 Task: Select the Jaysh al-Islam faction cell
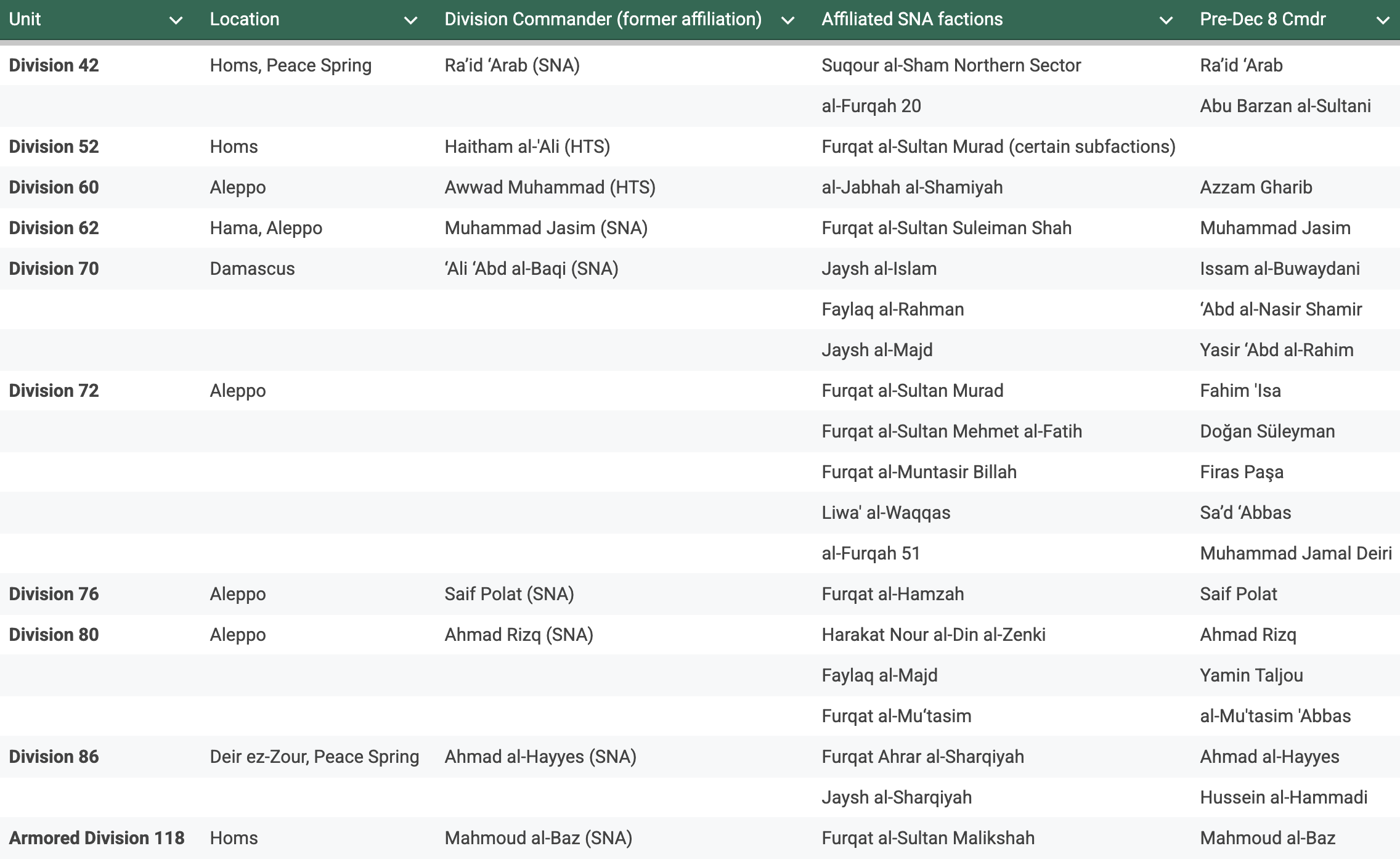(x=879, y=269)
